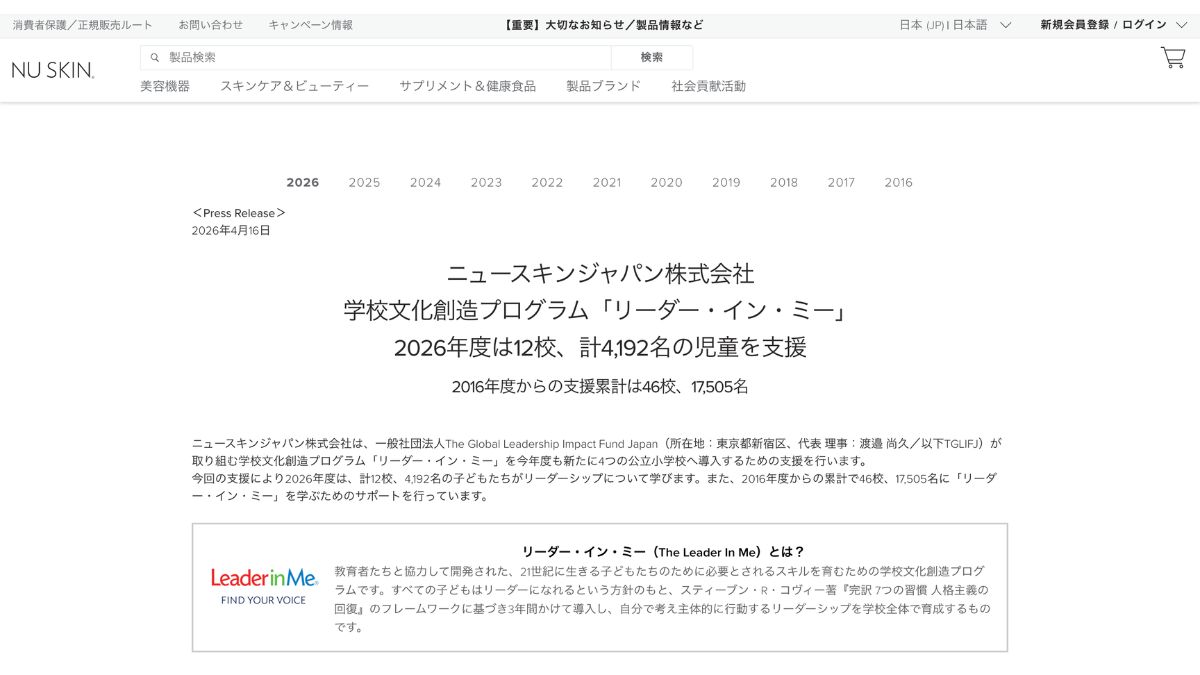Screen dimensions: 1200x675
Task: Click the ログイン link
Action: (x=1144, y=25)
